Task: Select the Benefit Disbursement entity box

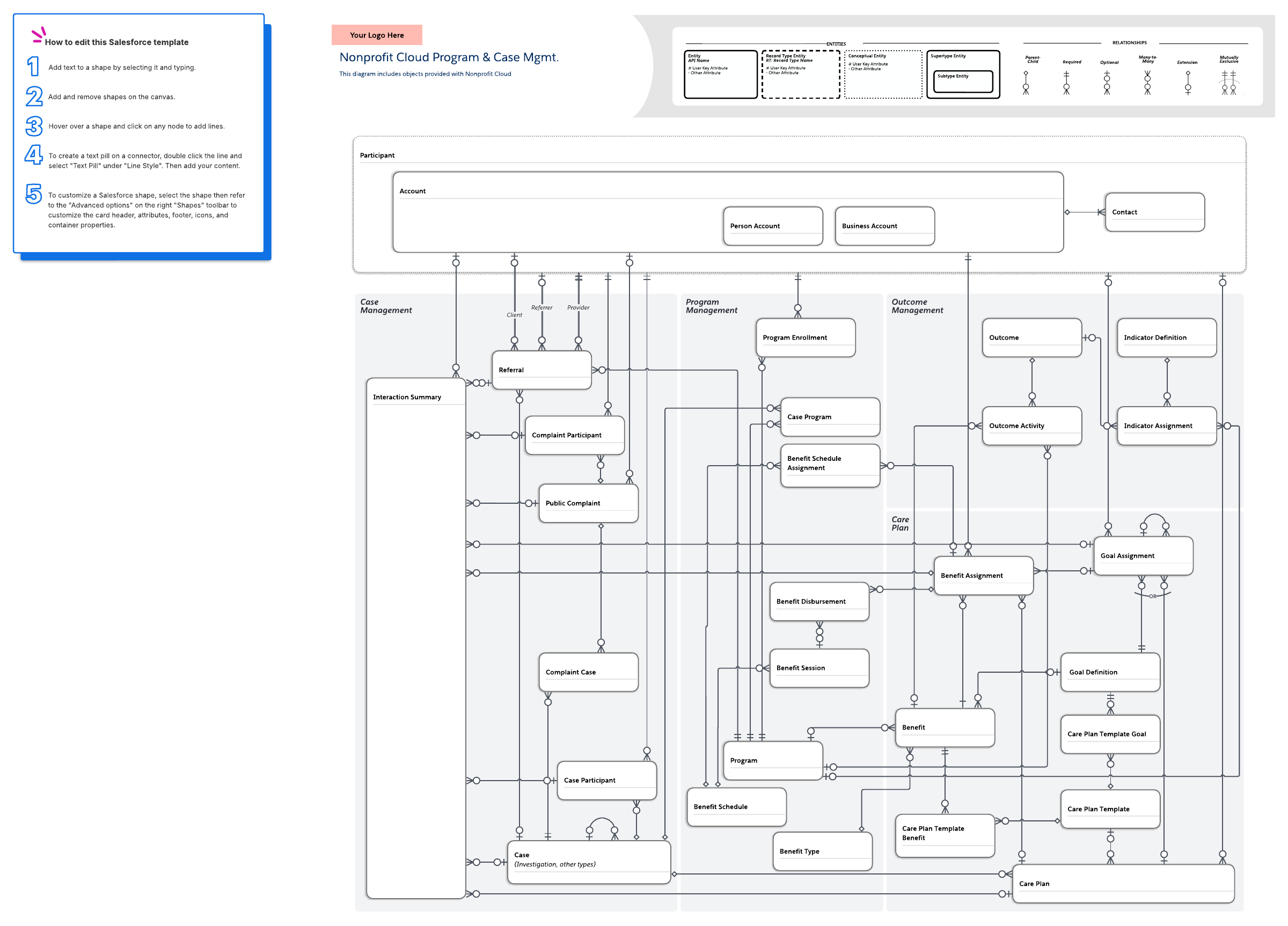Action: (818, 601)
